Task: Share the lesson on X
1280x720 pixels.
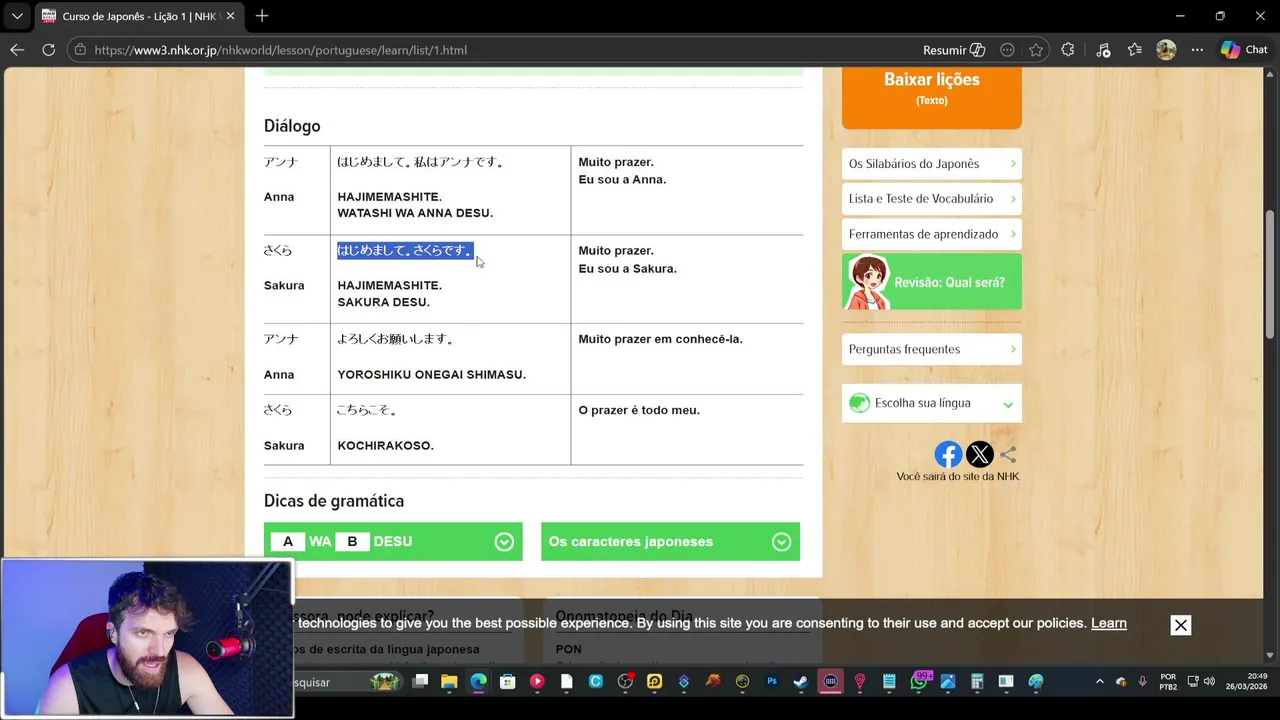Action: click(980, 455)
